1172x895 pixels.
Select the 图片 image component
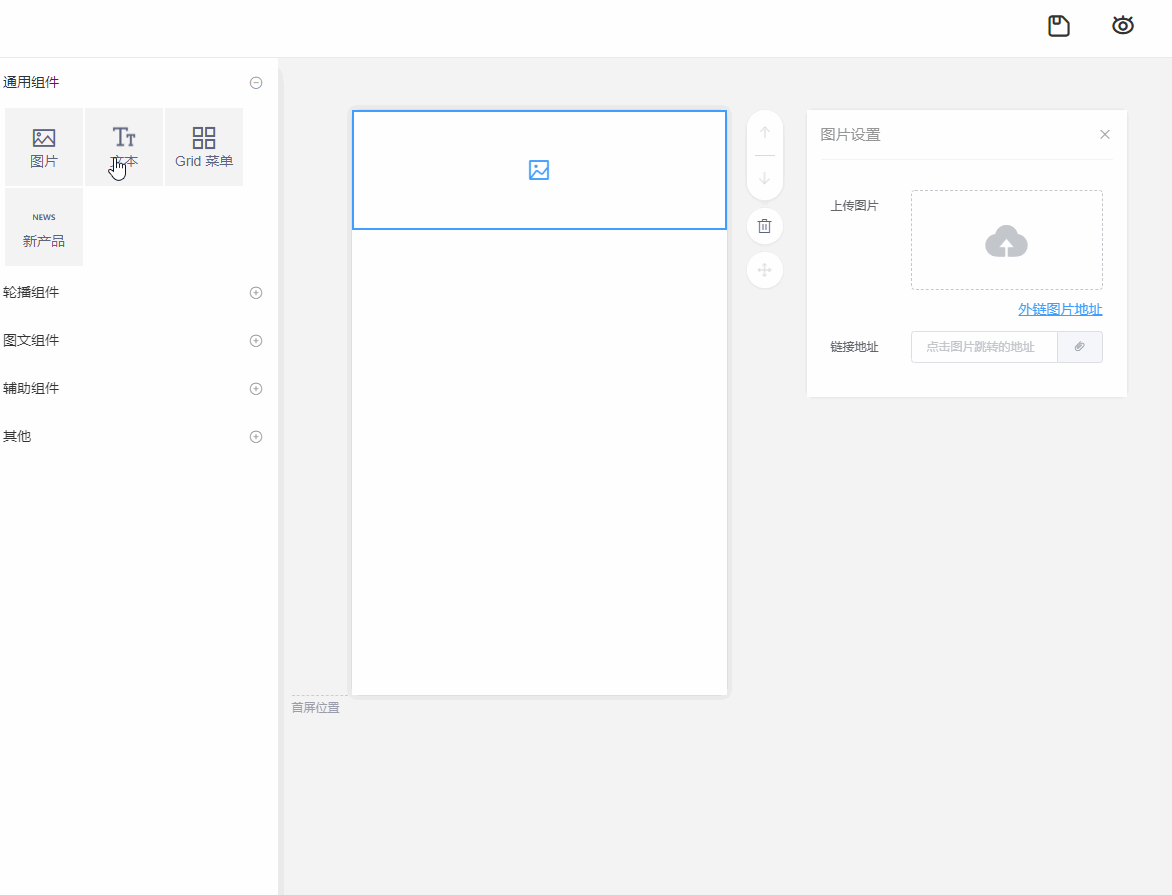point(44,146)
